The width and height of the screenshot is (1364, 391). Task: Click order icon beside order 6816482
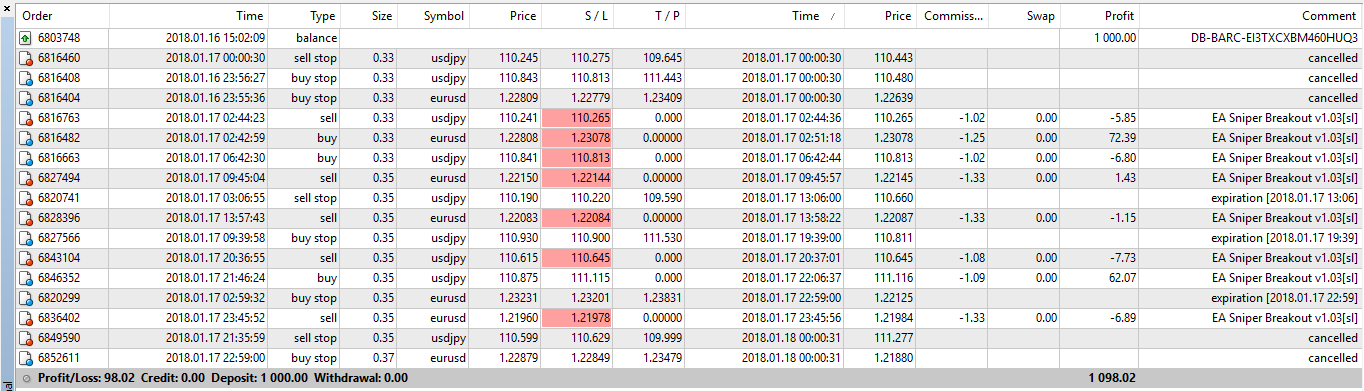click(x=25, y=138)
